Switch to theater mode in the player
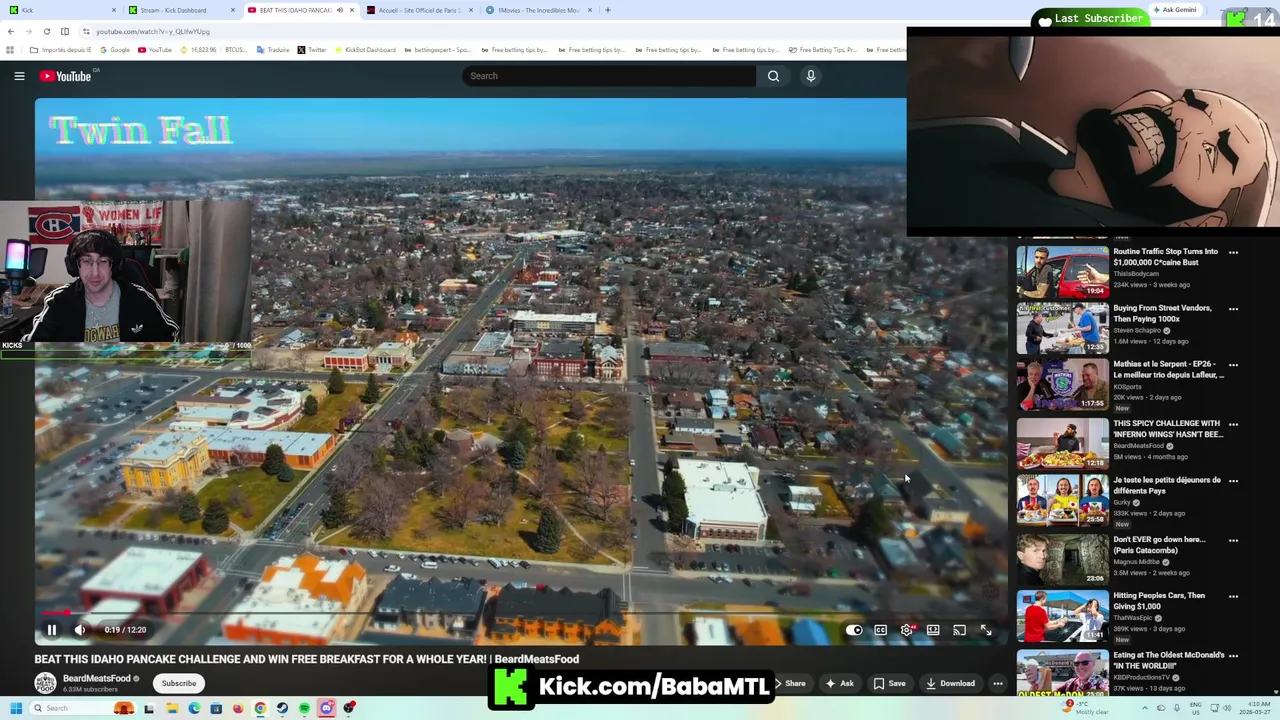1280x720 pixels. (933, 630)
